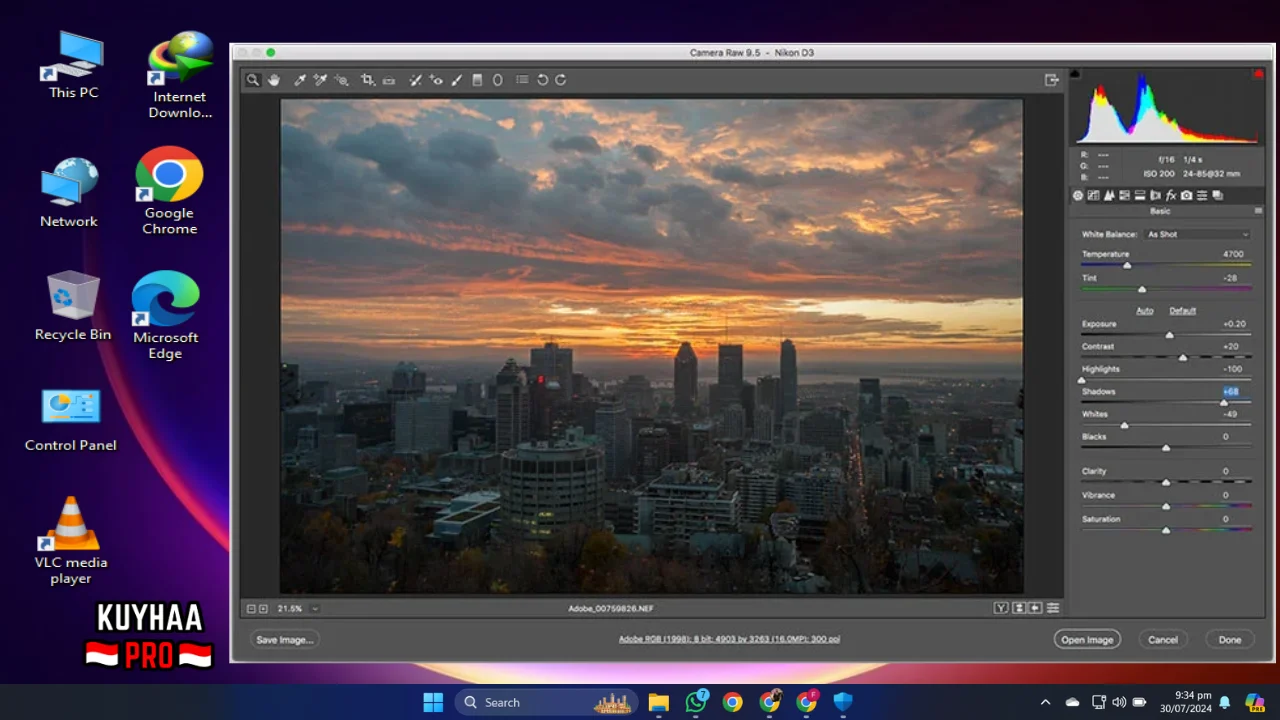
Task: Click the Temperature slider handle
Action: click(x=1127, y=265)
